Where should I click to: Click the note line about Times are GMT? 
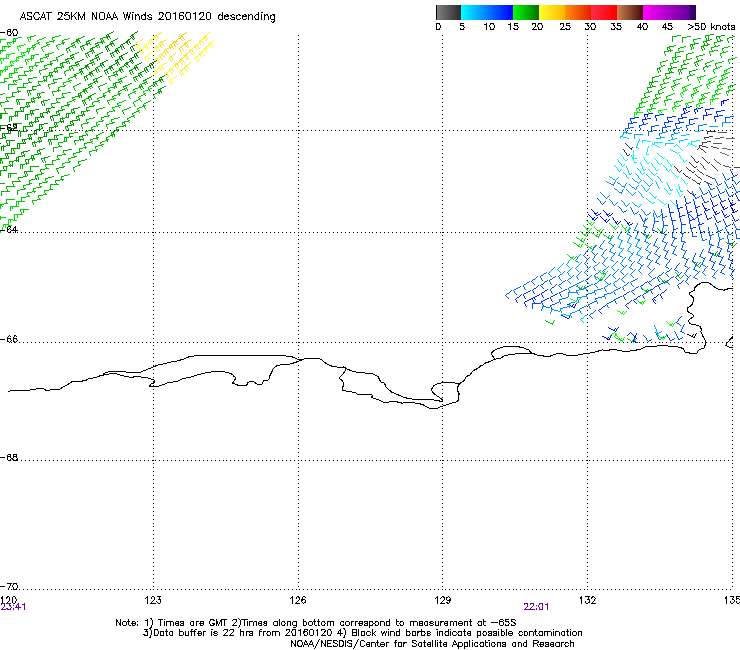[x=316, y=623]
